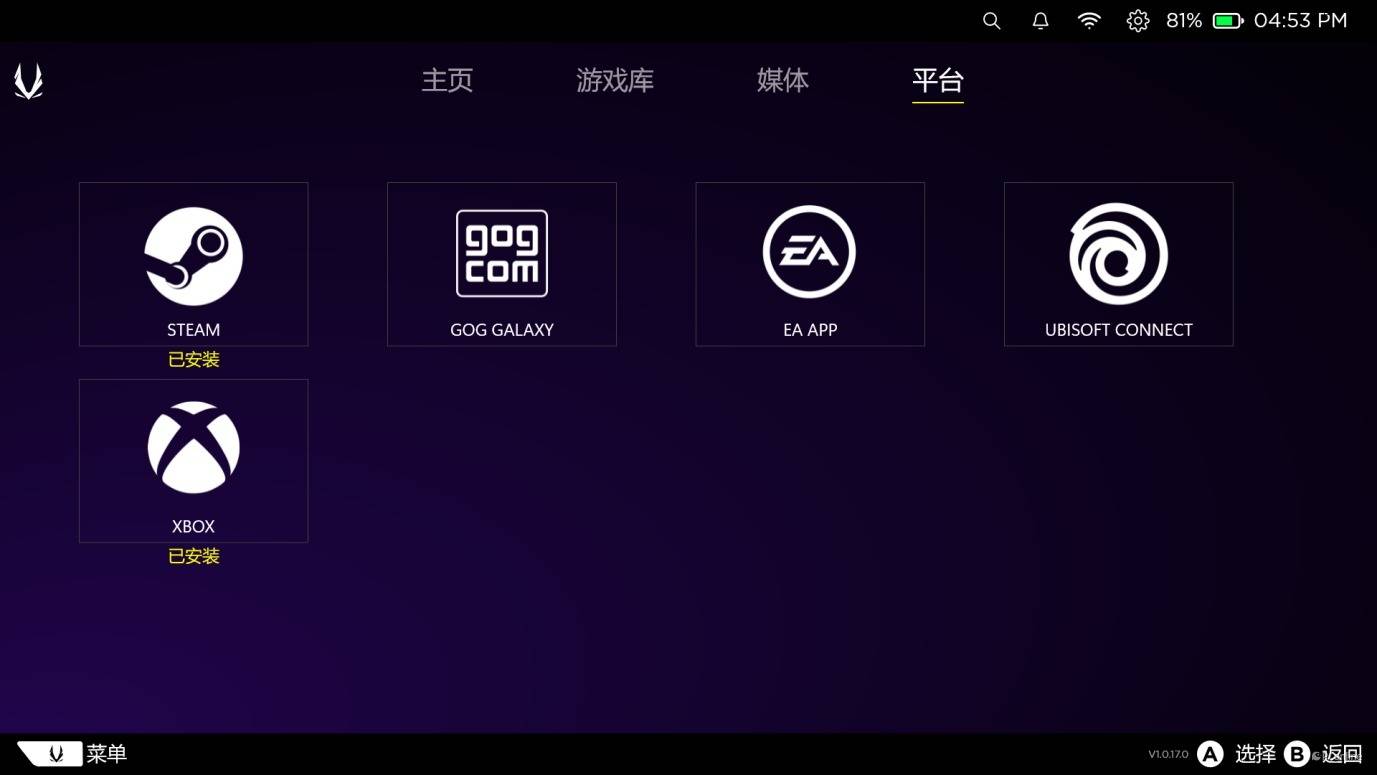Click the V1.0.17.0 version number
This screenshot has width=1377, height=775.
1168,755
